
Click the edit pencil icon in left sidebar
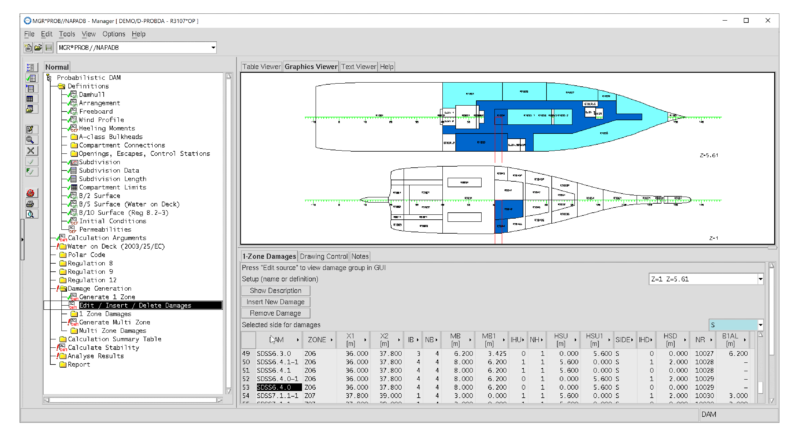click(31, 130)
